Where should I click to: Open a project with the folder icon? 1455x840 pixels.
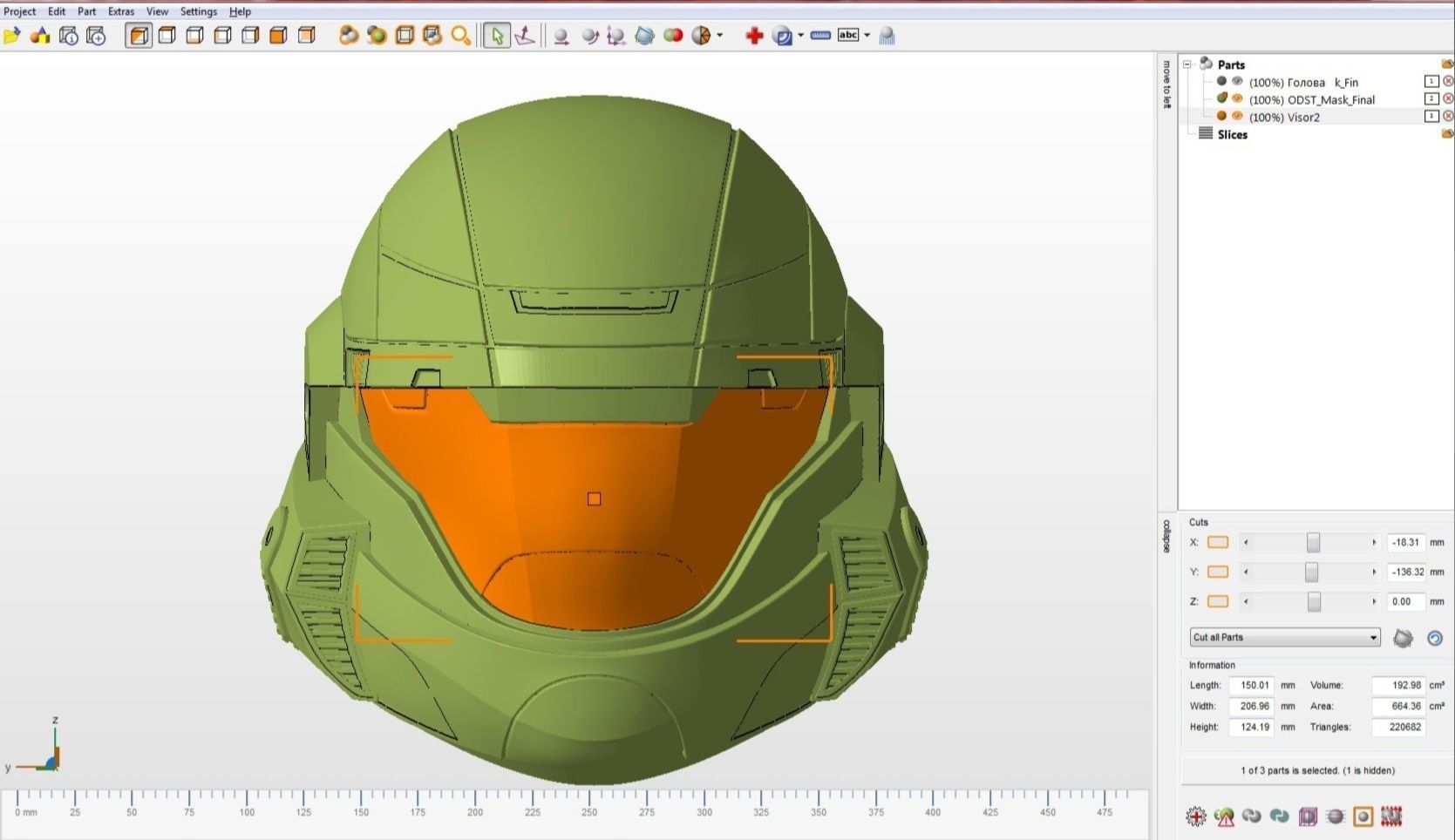[x=12, y=36]
